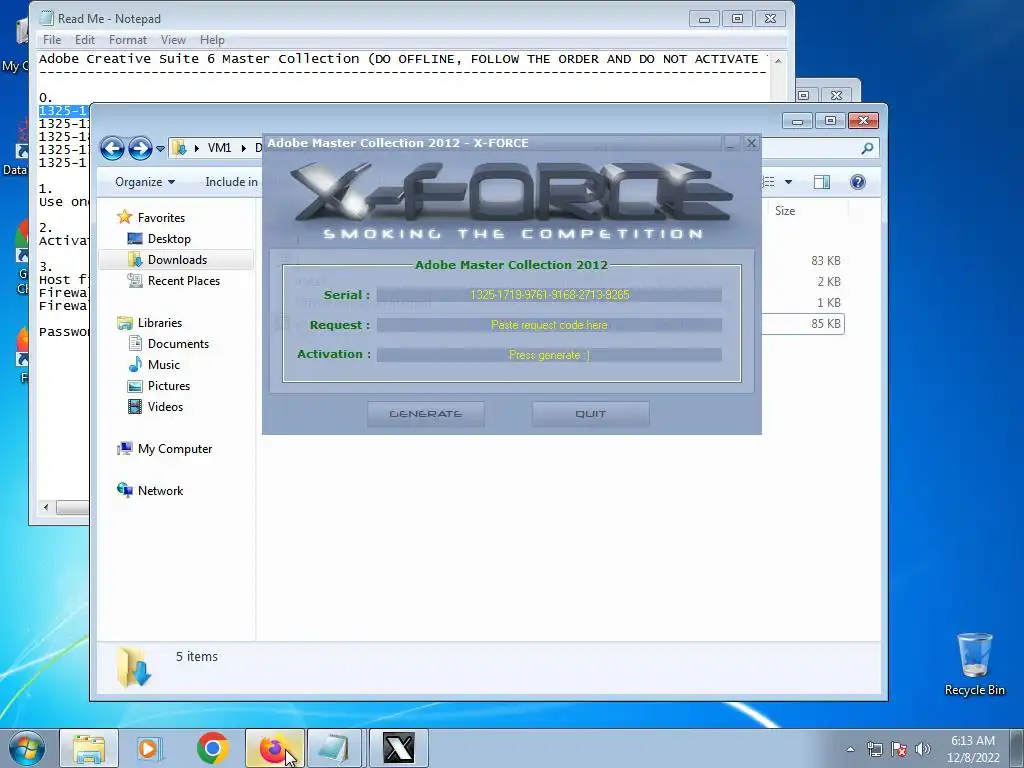
Task: Open Firefox from the taskbar
Action: click(274, 748)
